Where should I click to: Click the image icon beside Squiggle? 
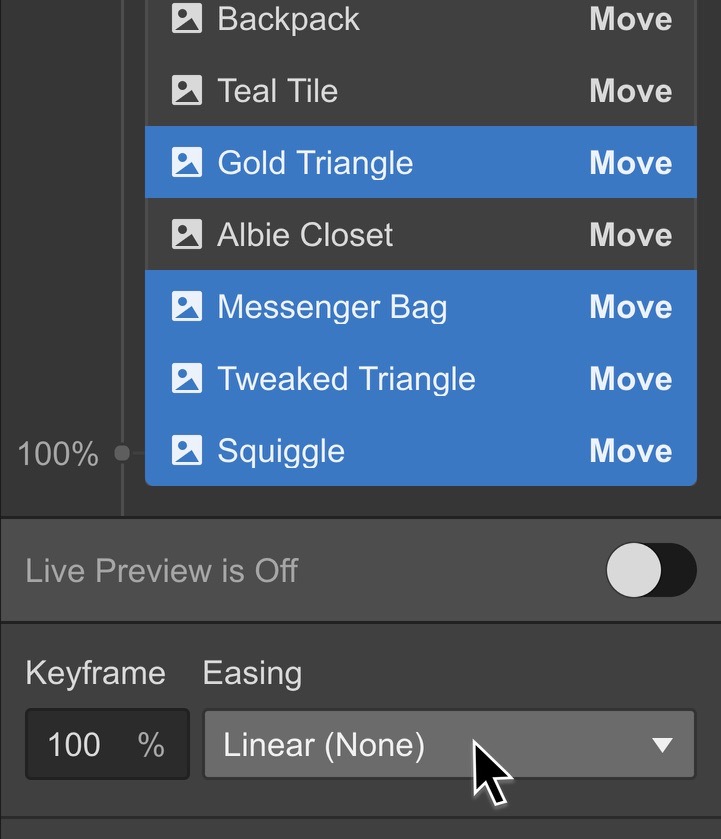click(187, 450)
